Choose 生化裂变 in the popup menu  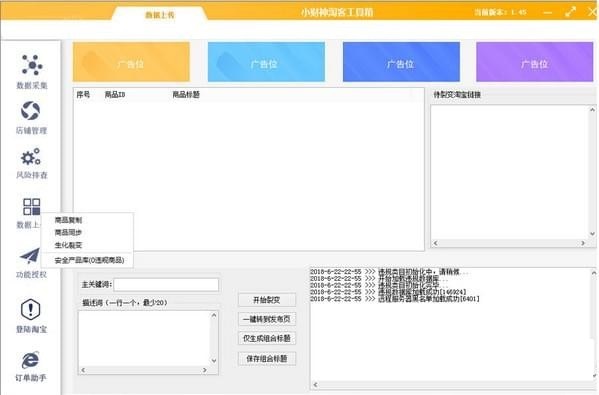click(68, 245)
